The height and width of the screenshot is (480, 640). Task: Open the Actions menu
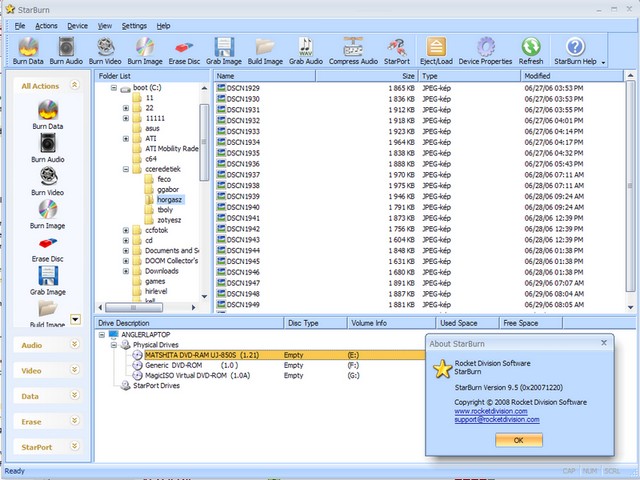click(x=46, y=26)
